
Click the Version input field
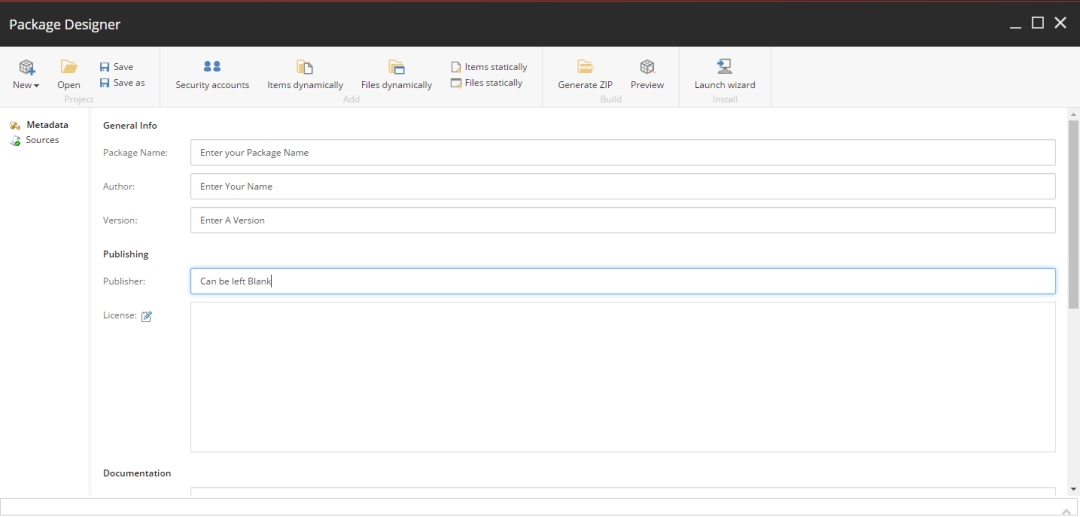pyautogui.click(x=622, y=220)
